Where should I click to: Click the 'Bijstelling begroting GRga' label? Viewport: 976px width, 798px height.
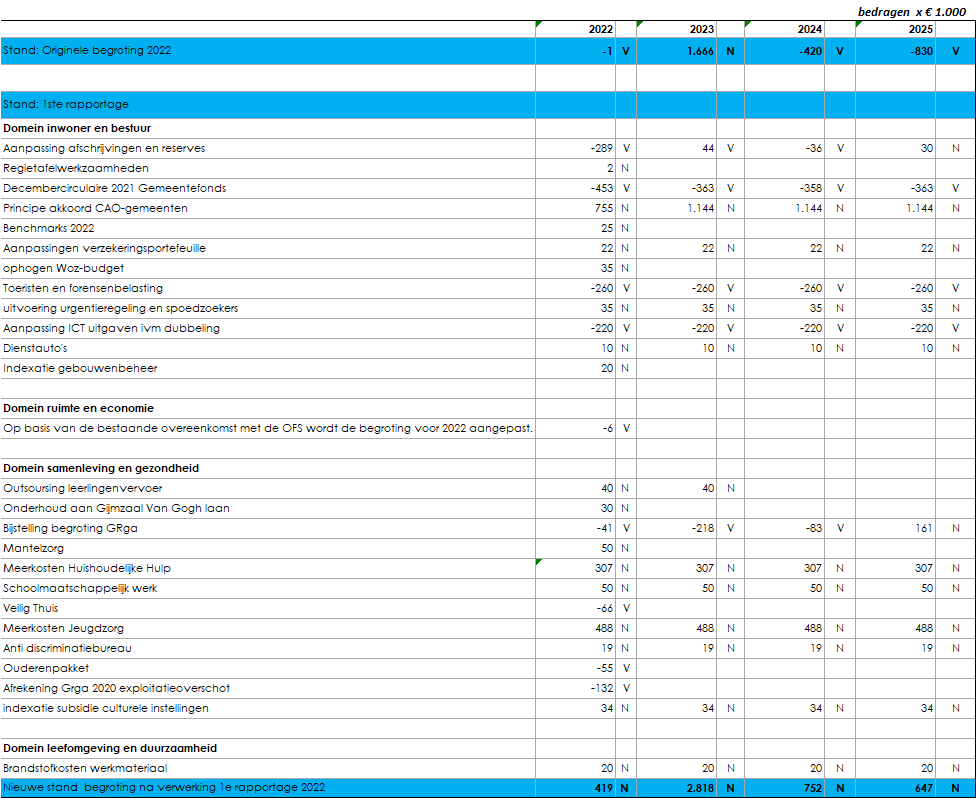tap(70, 528)
